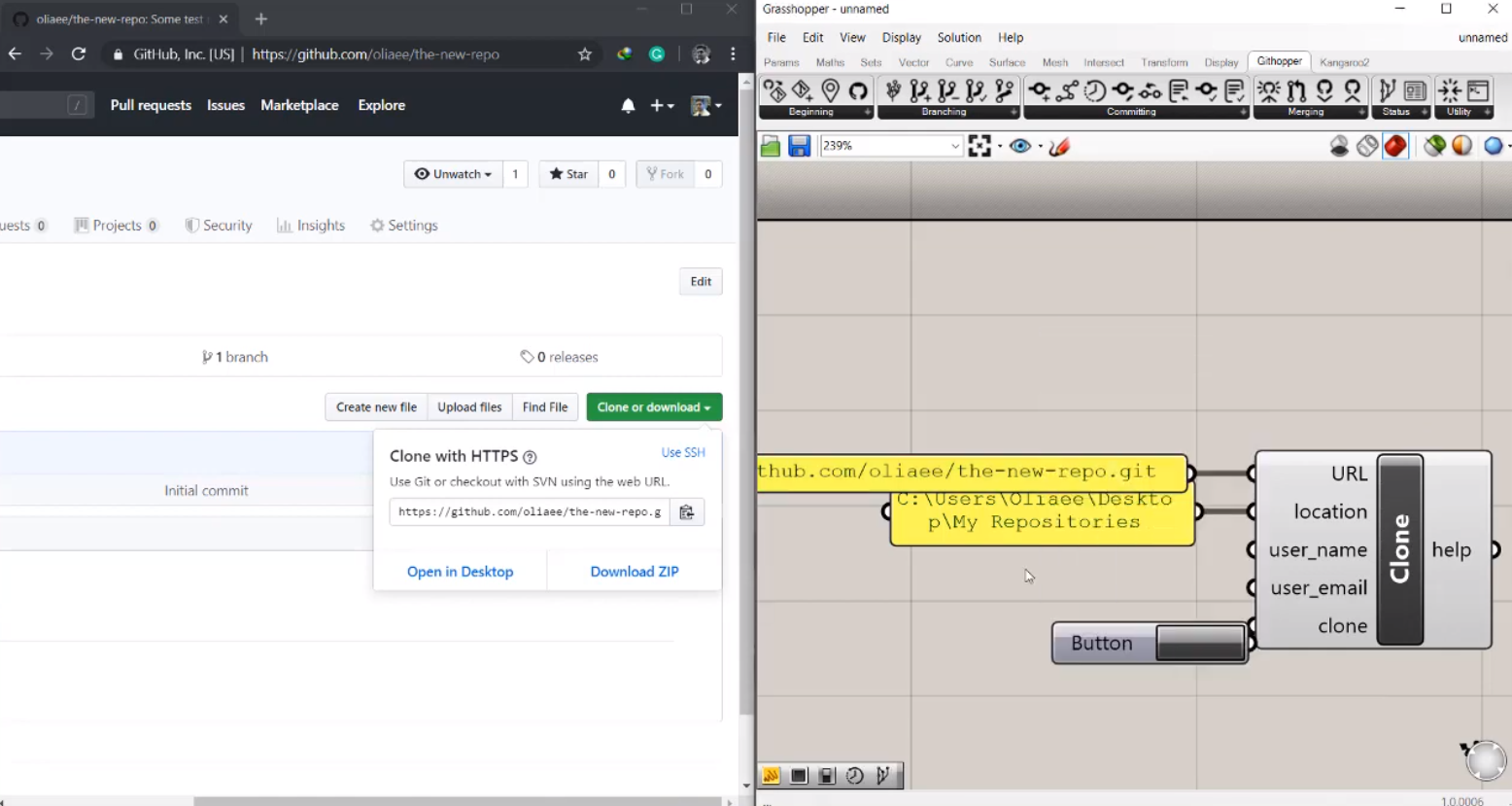This screenshot has width=1512, height=806.
Task: Expand the Branching group panel
Action: coord(1014,113)
